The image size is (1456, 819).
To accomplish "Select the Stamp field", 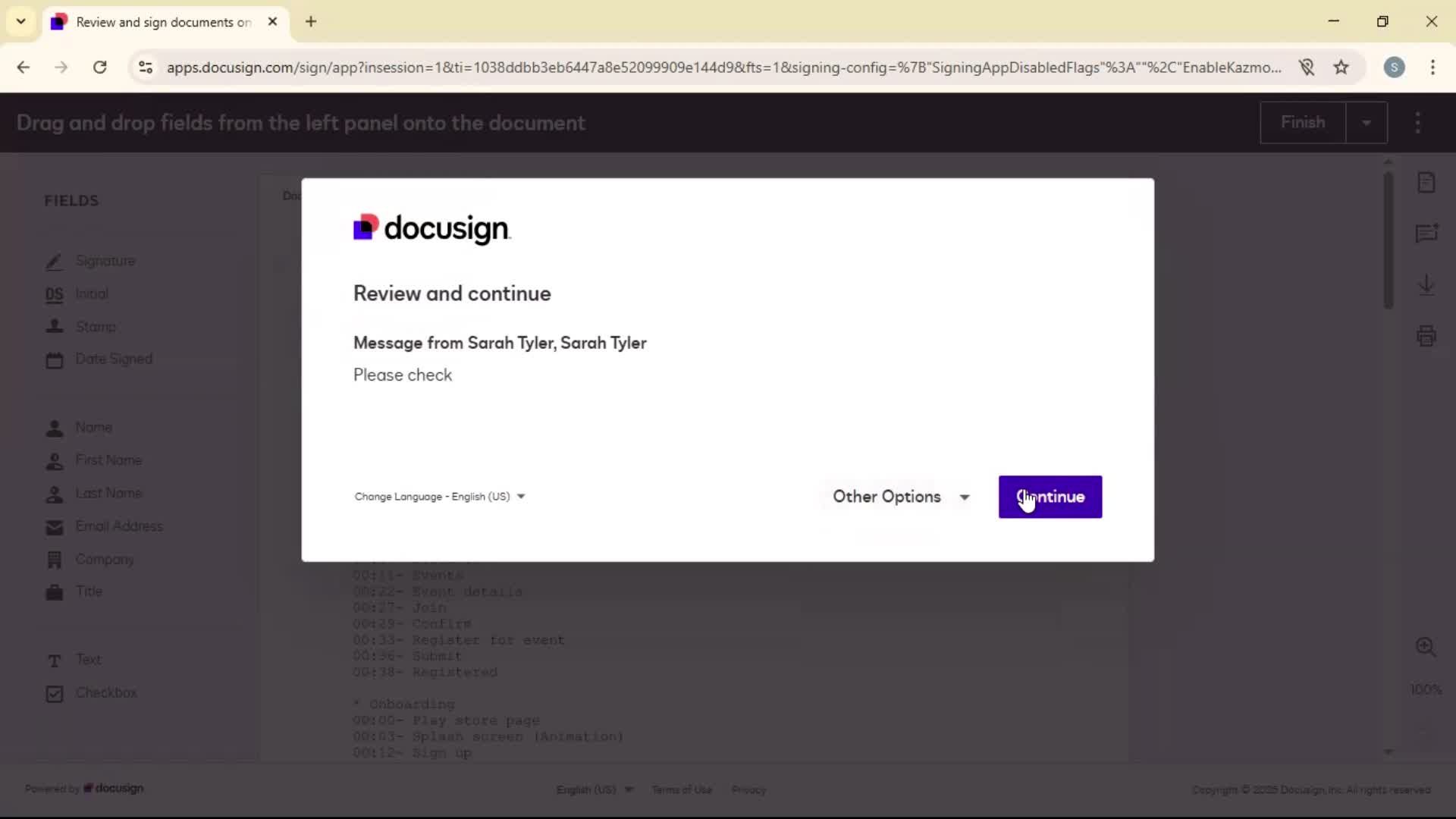I will (x=81, y=327).
